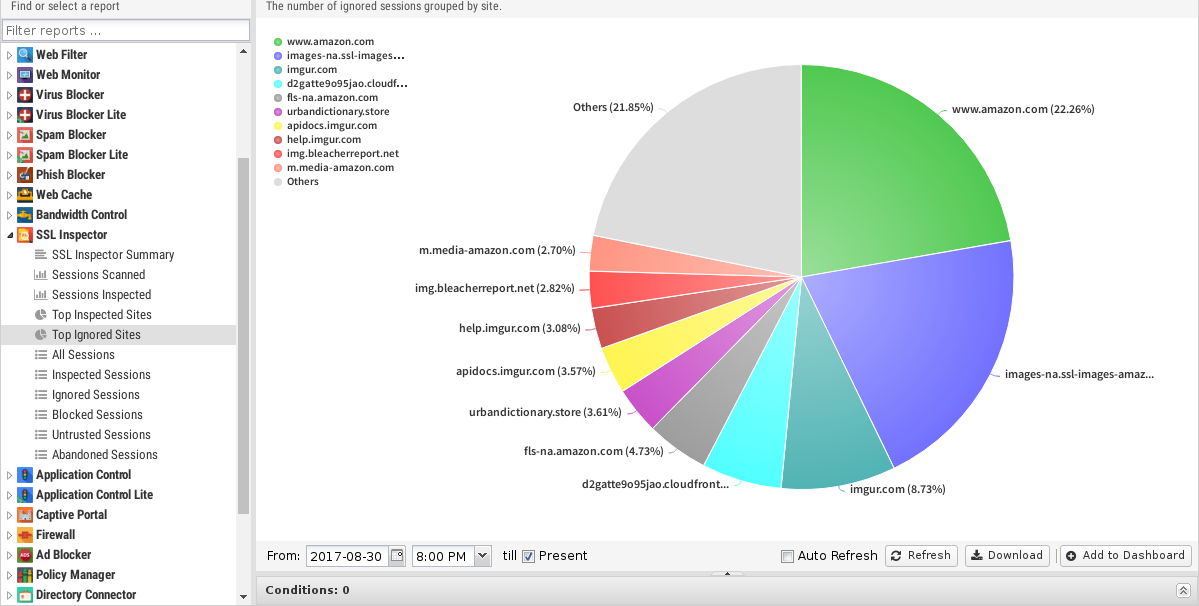Viewport: 1199px width, 606px height.
Task: Select the Blocked Sessions report
Action: [97, 415]
